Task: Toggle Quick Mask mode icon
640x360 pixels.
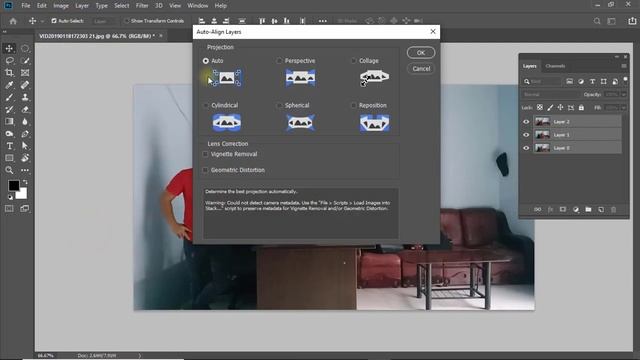Action: pyautogui.click(x=9, y=209)
